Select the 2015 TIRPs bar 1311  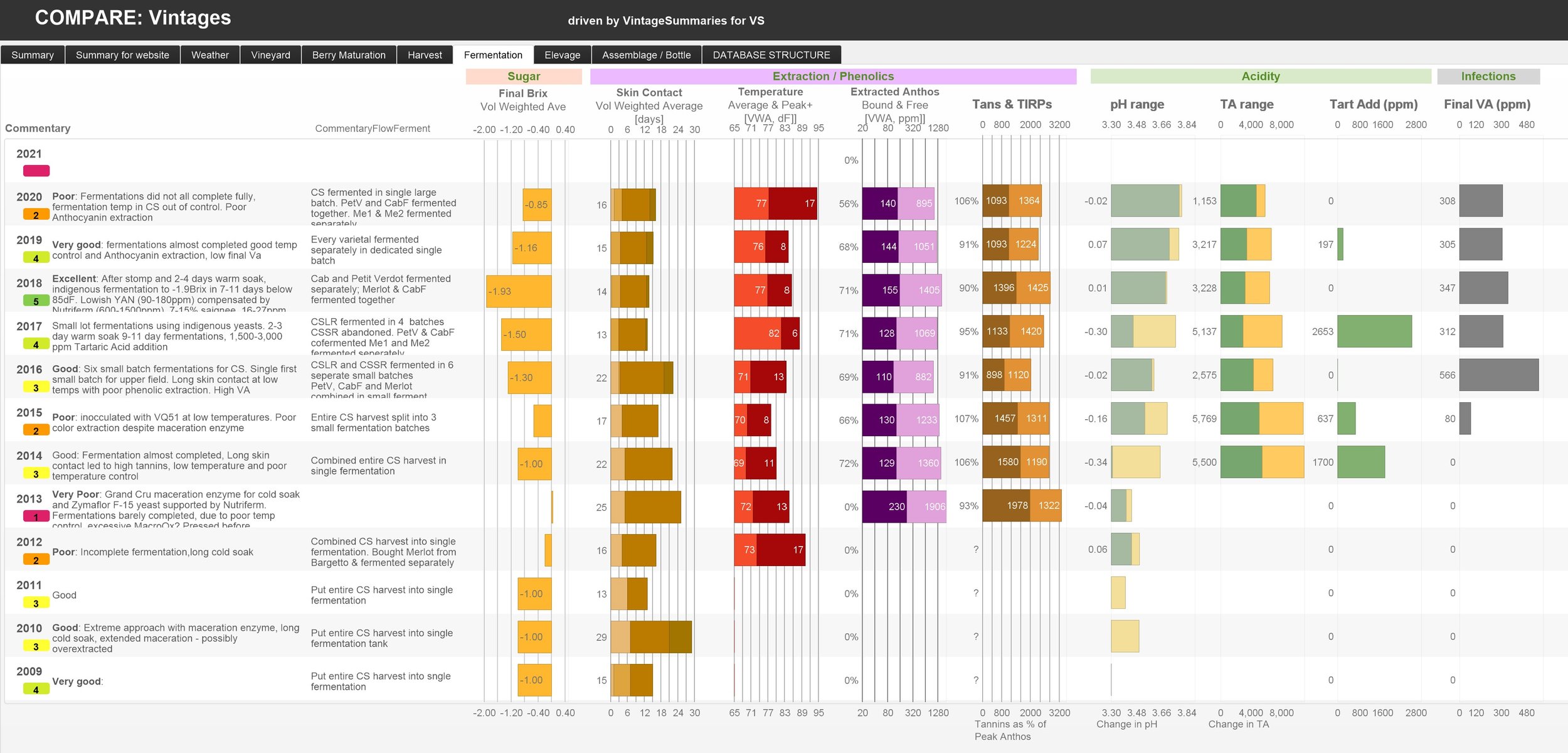coord(1033,419)
